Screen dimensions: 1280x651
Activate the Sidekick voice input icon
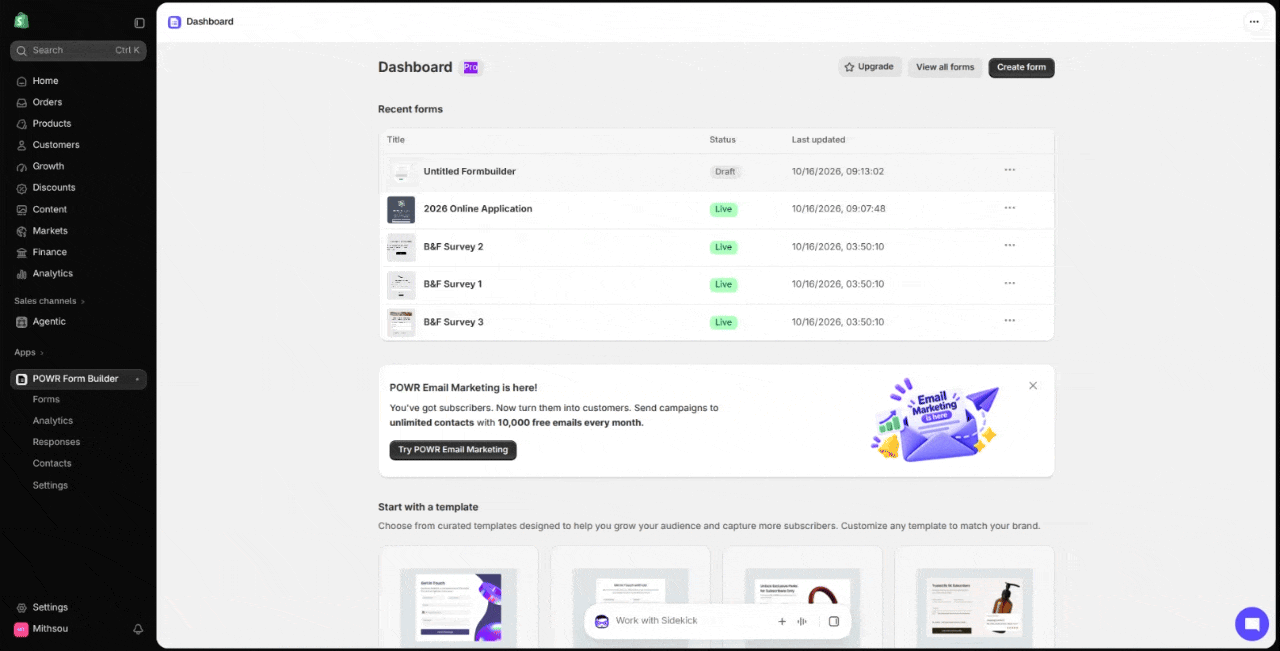(x=802, y=621)
